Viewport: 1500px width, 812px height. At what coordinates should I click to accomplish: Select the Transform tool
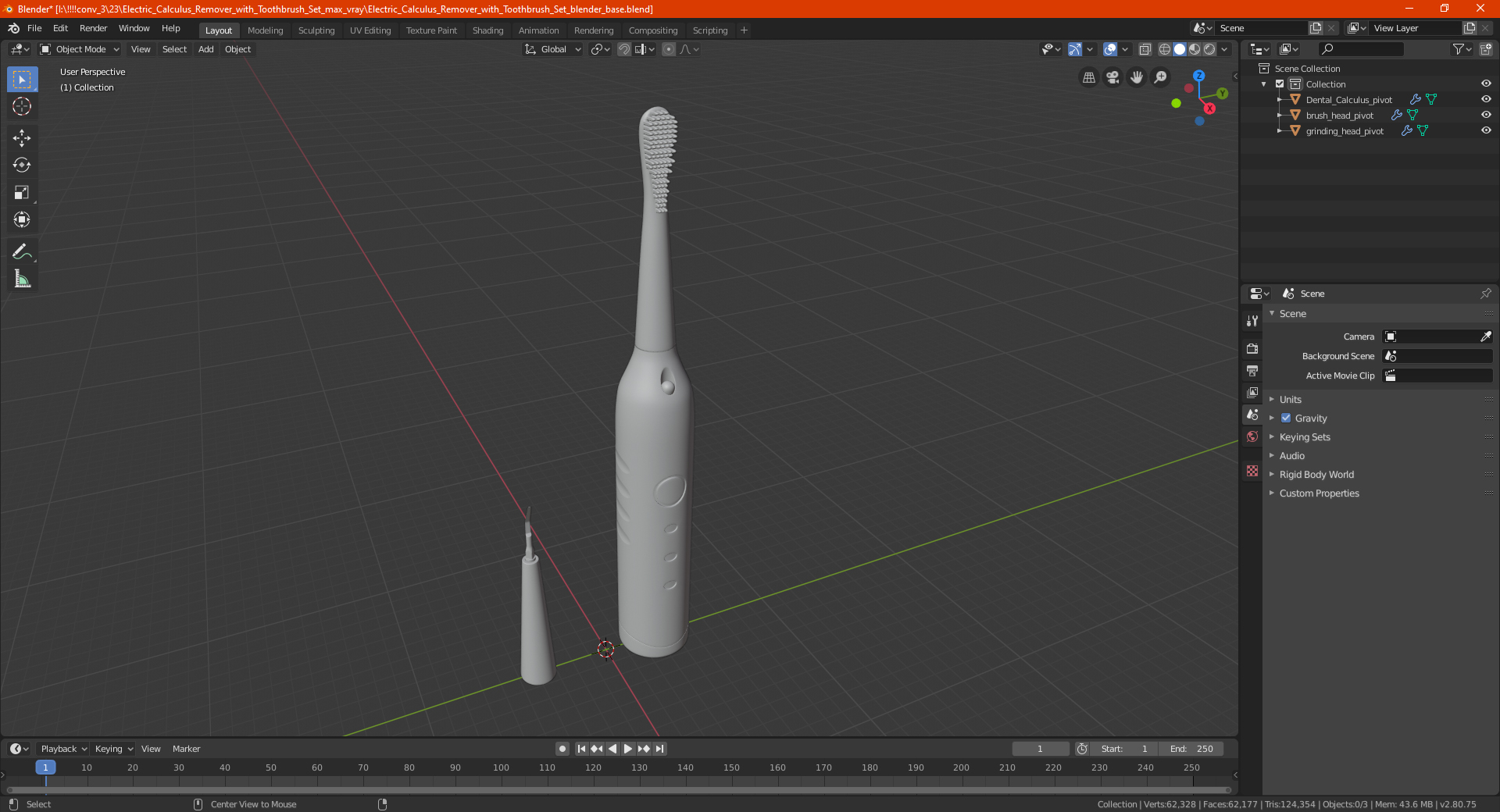tap(22, 219)
